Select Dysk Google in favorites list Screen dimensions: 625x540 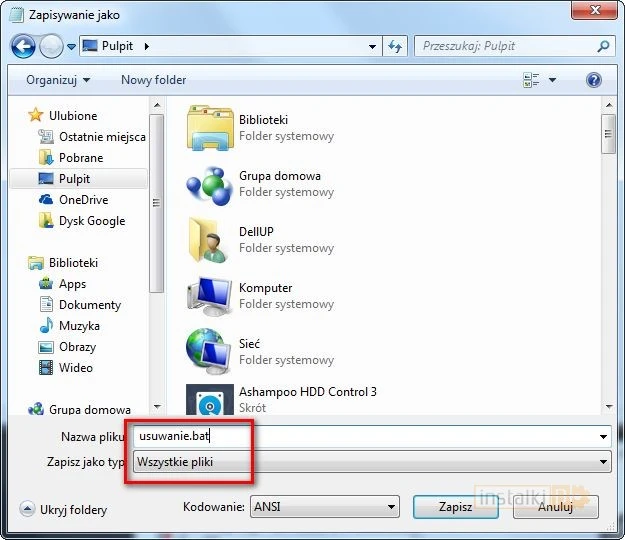pos(91,221)
